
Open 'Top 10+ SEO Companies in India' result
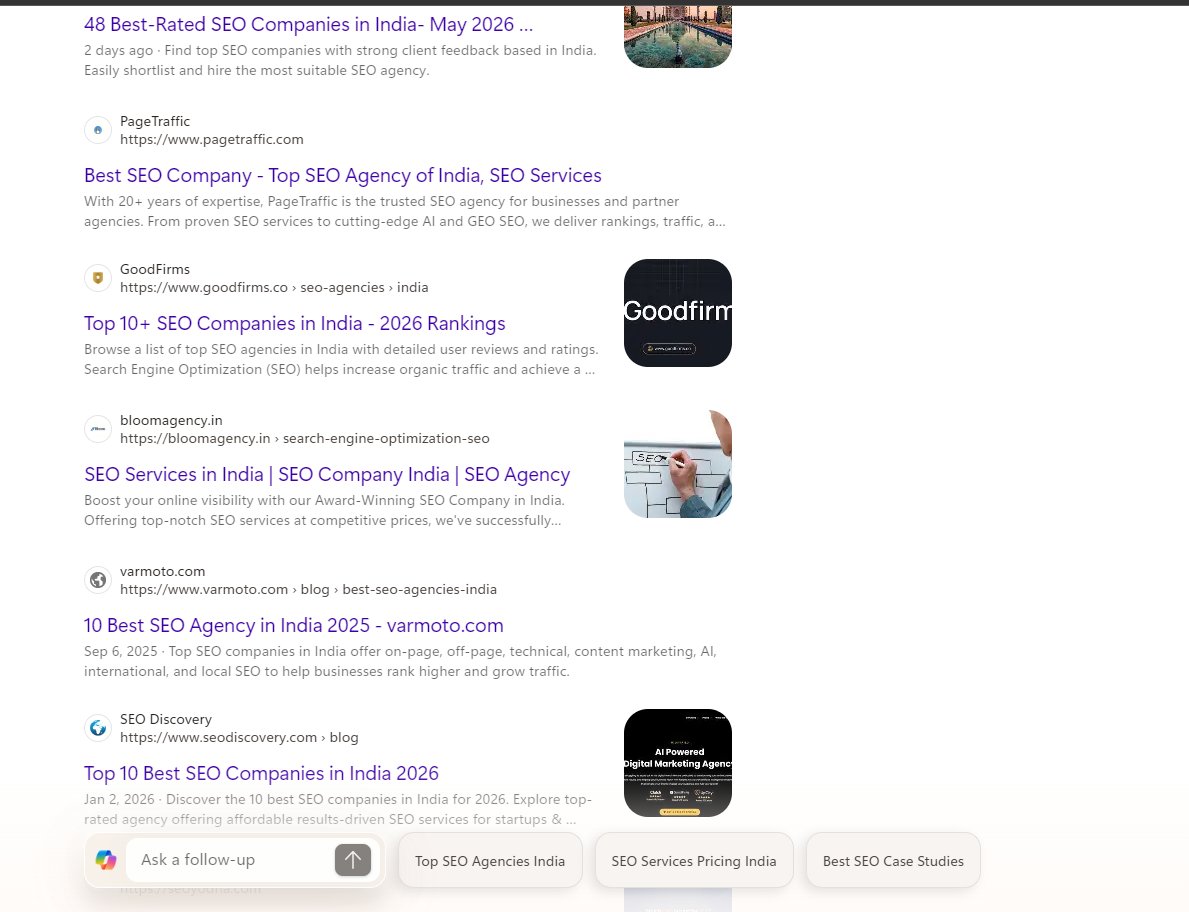pyautogui.click(x=294, y=324)
